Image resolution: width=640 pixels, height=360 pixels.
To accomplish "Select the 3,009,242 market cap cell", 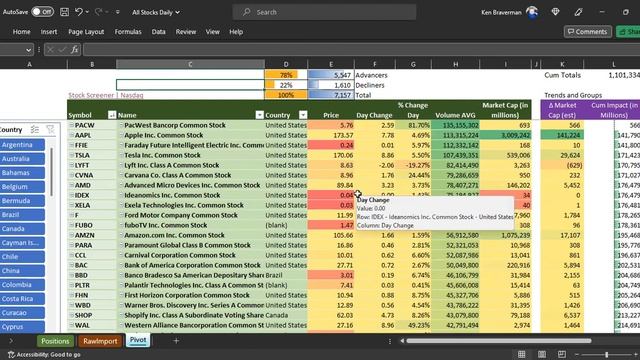I will [x=505, y=135].
